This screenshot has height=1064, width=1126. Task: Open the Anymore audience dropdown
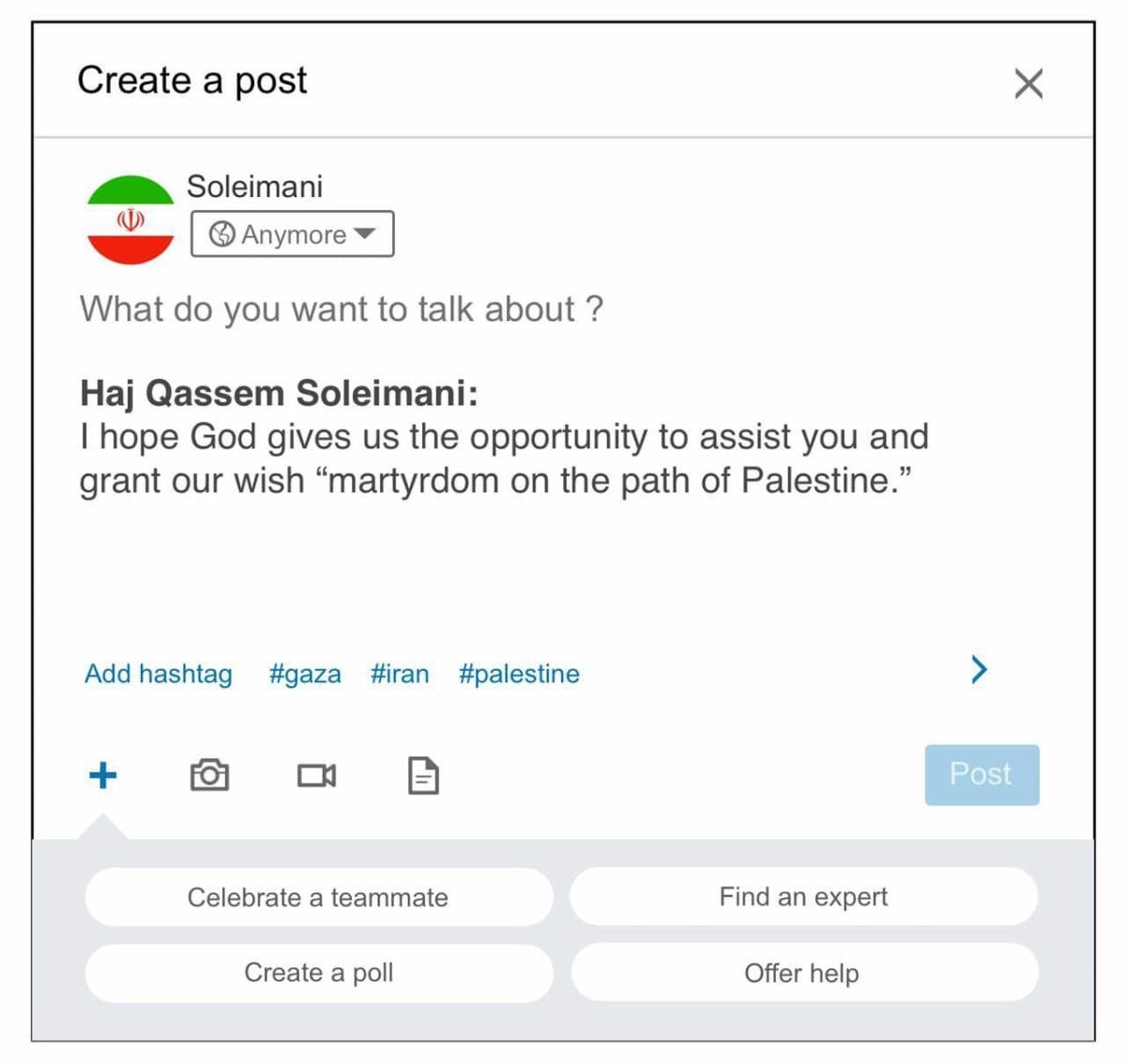point(292,235)
